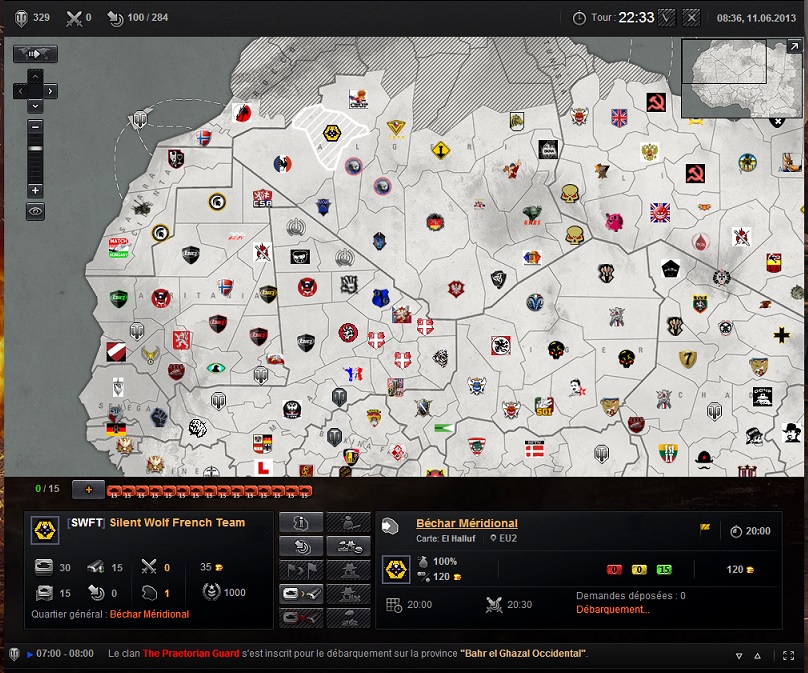Click the MATCH Hungary clan emblem
This screenshot has width=808, height=673.
tap(118, 248)
